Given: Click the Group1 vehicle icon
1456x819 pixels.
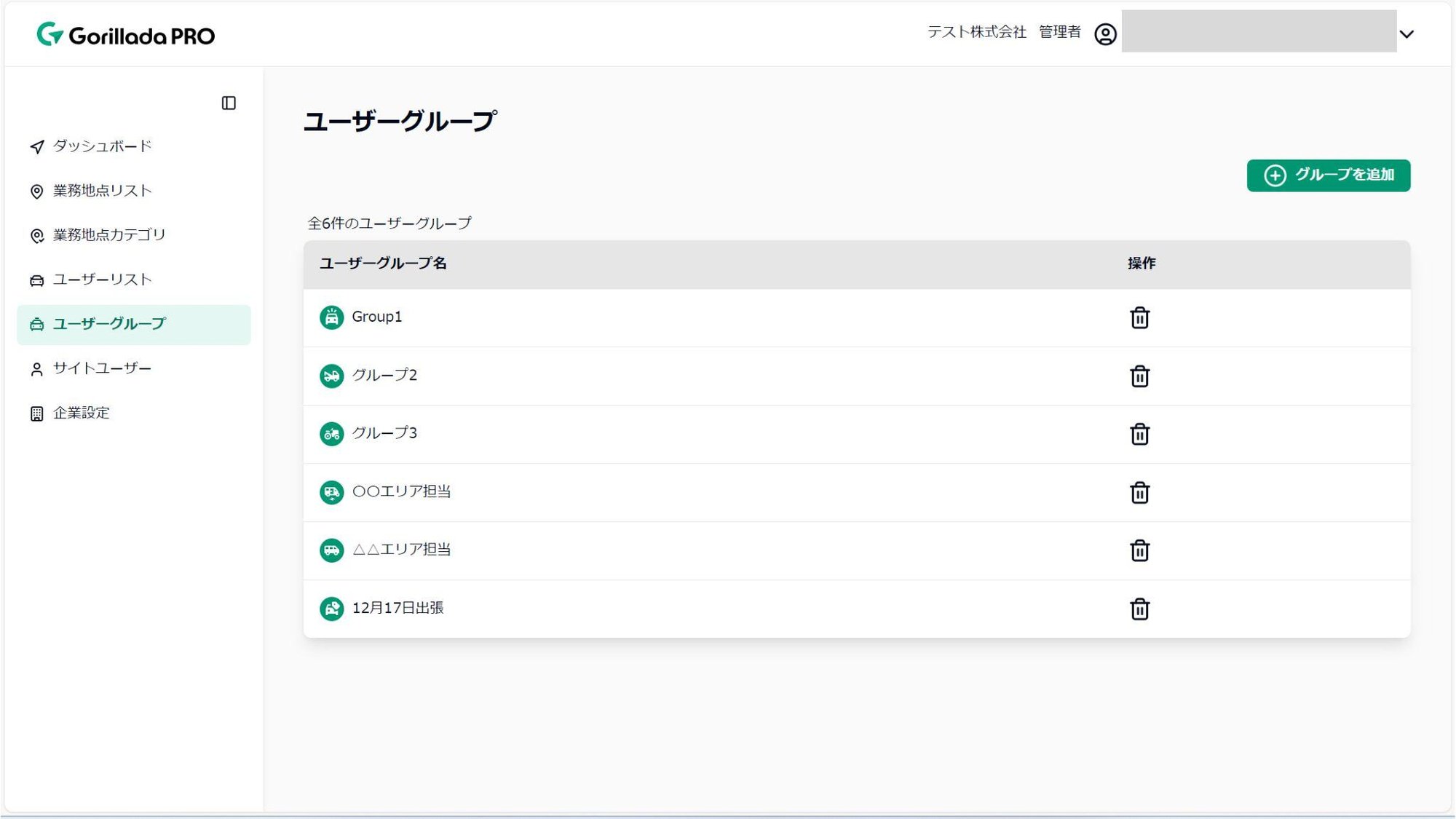Looking at the screenshot, I should click(x=331, y=317).
